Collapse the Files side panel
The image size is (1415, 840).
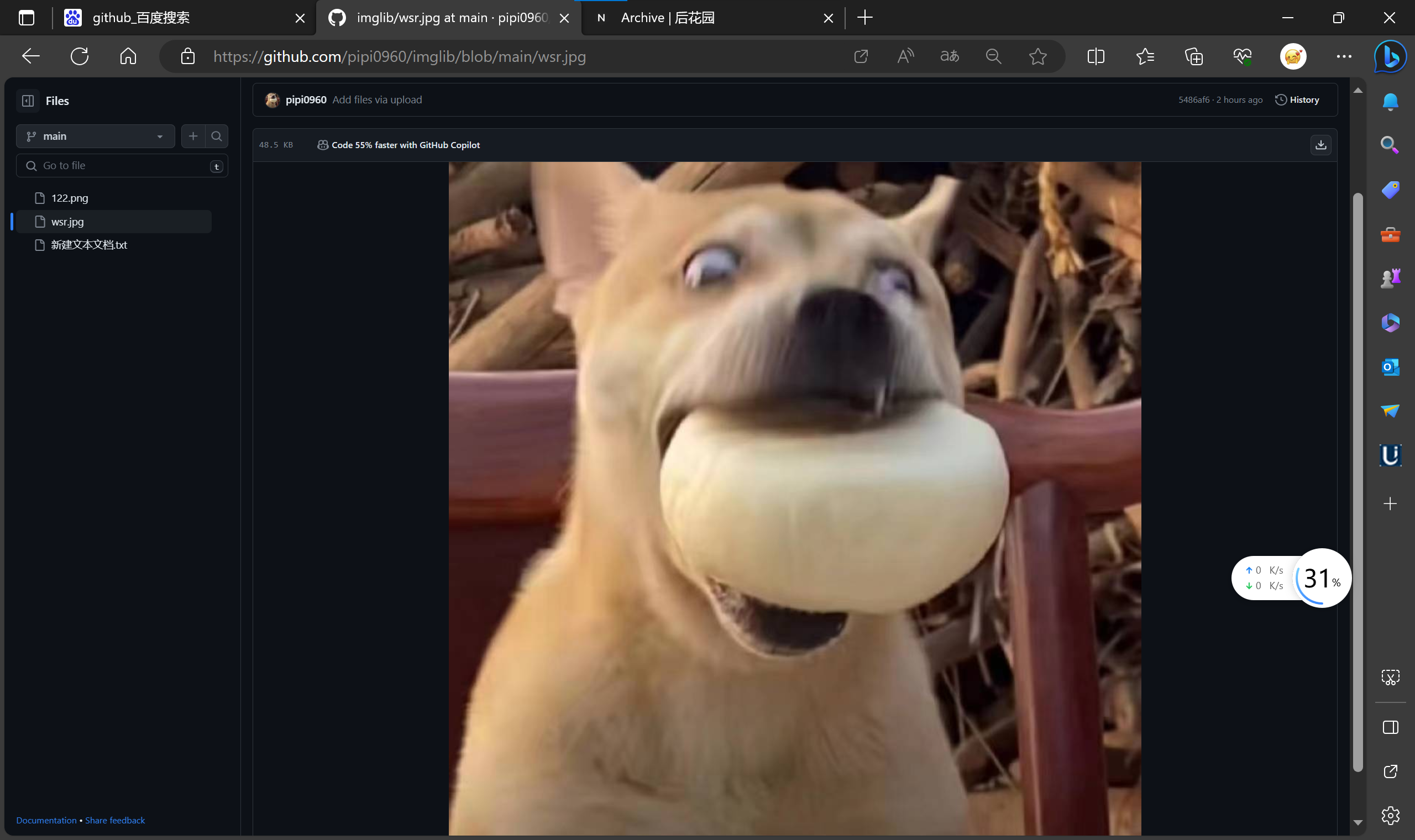tap(28, 101)
